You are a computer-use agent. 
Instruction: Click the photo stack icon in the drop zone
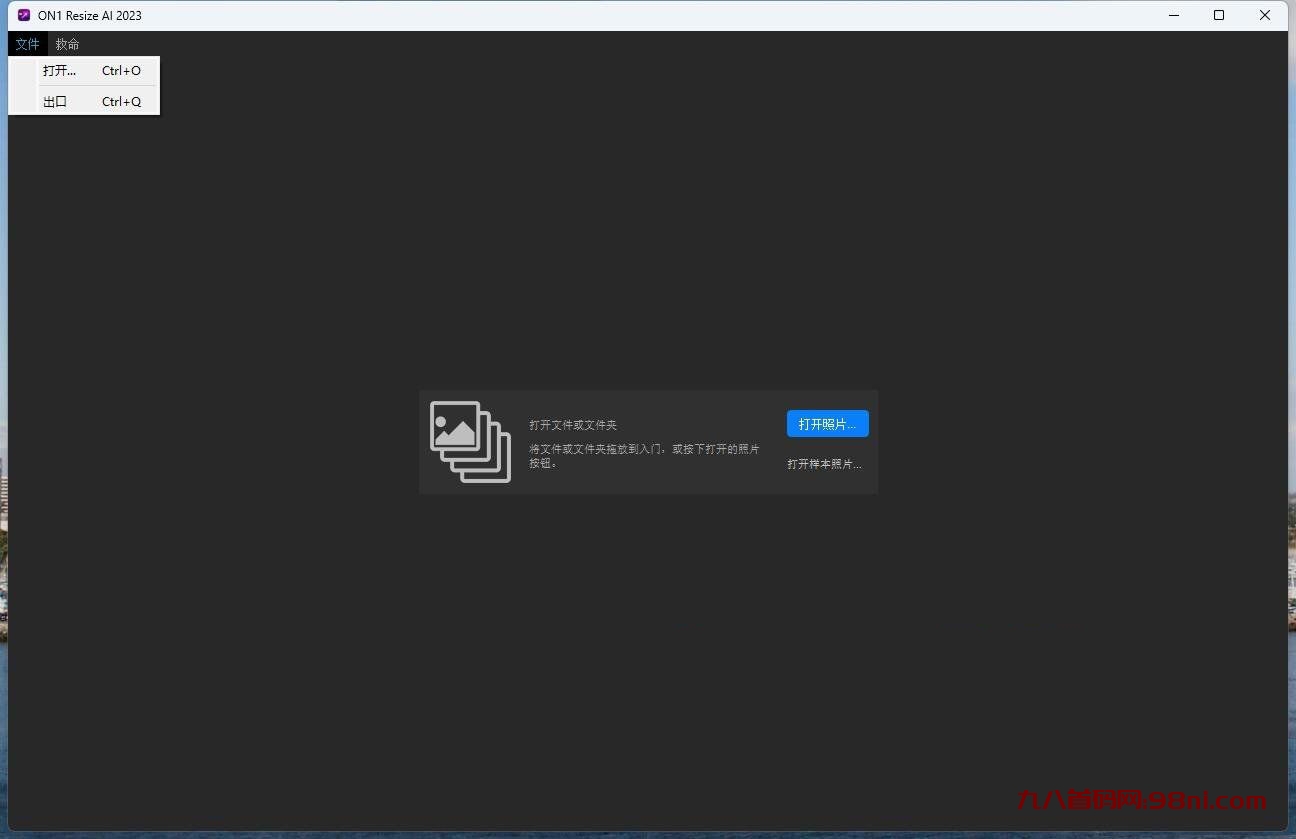(x=469, y=441)
